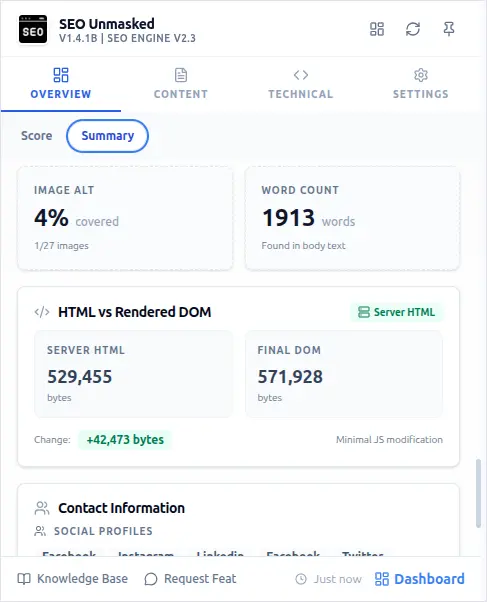Screen dimensions: 487x602
Task: Click the refresh analysis icon
Action: [413, 29]
